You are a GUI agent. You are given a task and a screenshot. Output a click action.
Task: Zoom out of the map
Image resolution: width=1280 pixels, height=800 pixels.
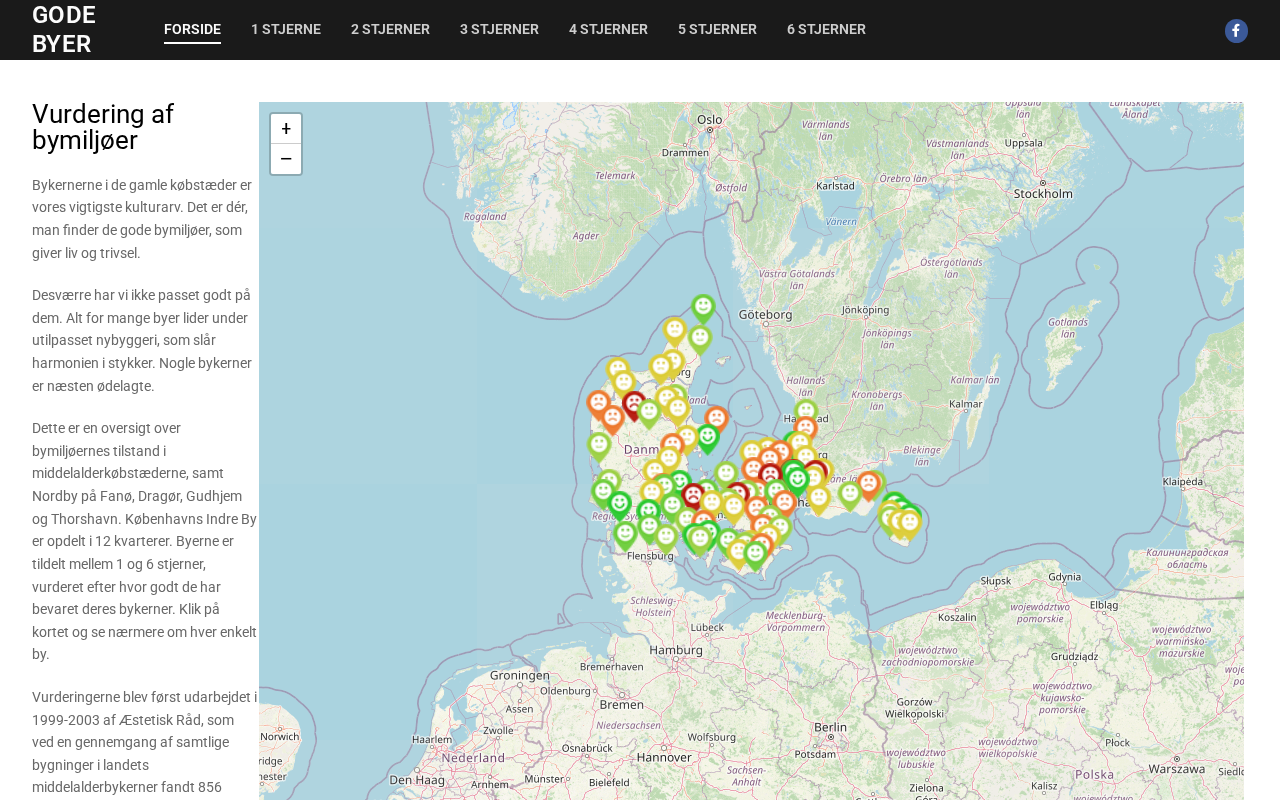click(x=286, y=159)
